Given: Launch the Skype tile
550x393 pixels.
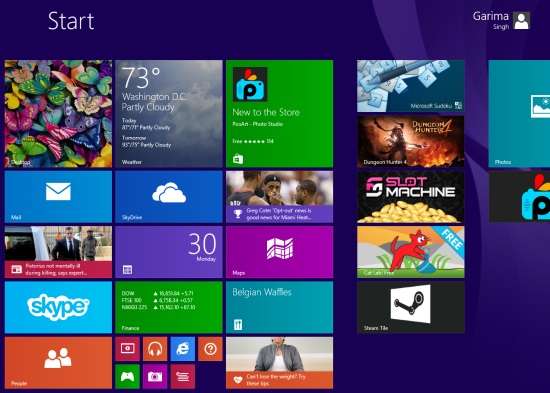Looking at the screenshot, I should (58, 307).
